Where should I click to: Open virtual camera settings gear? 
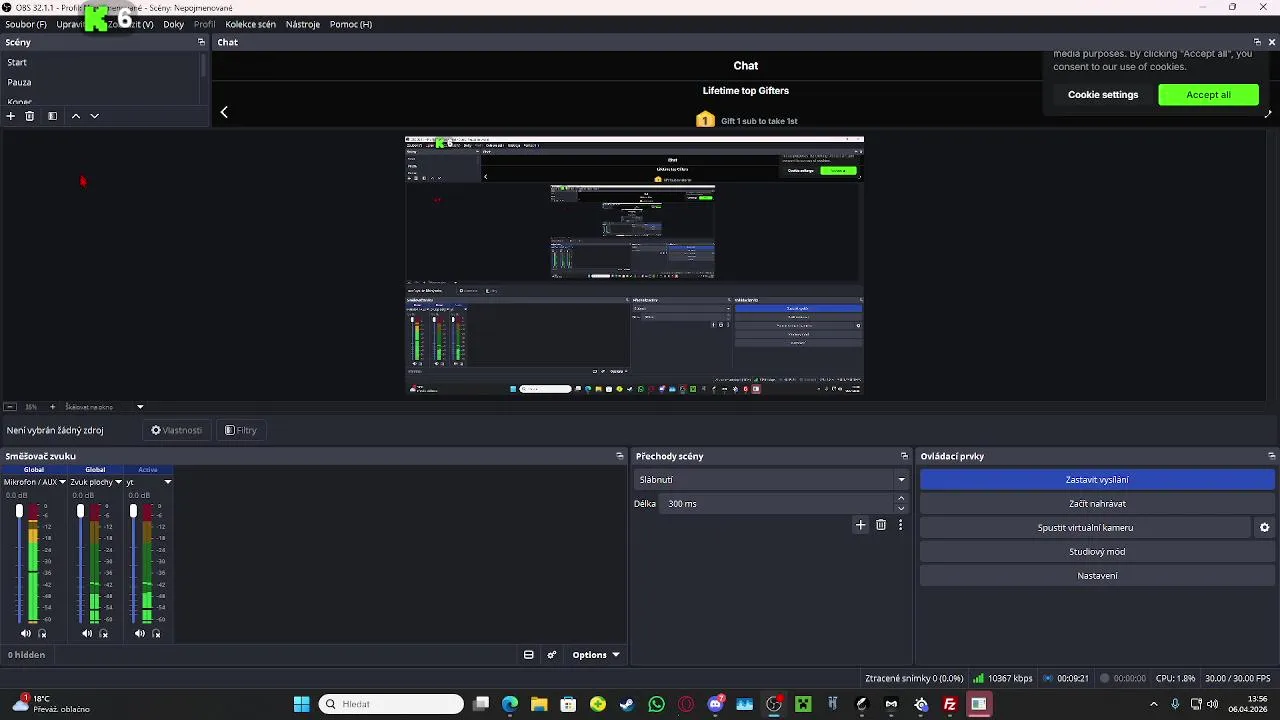tap(1264, 528)
